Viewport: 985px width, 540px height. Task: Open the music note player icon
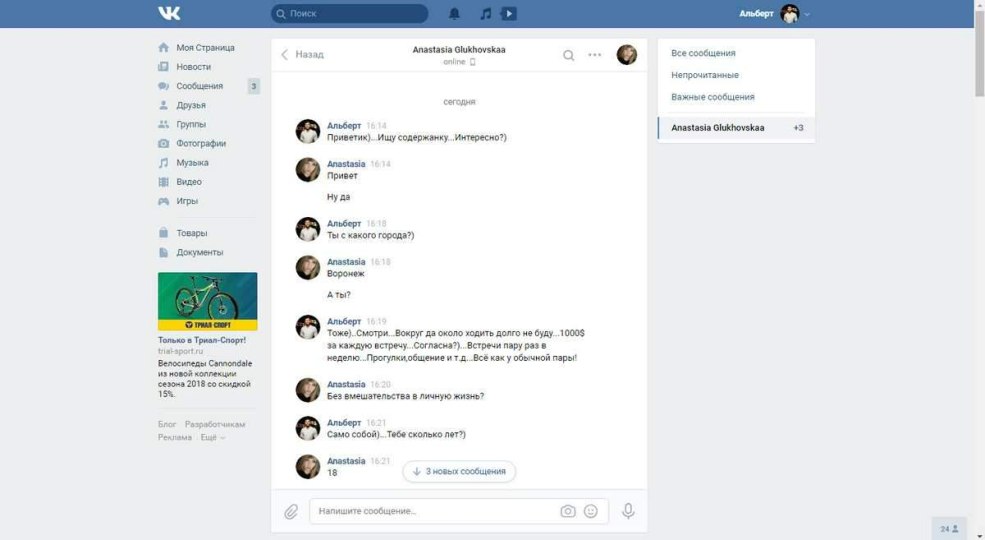[x=486, y=14]
